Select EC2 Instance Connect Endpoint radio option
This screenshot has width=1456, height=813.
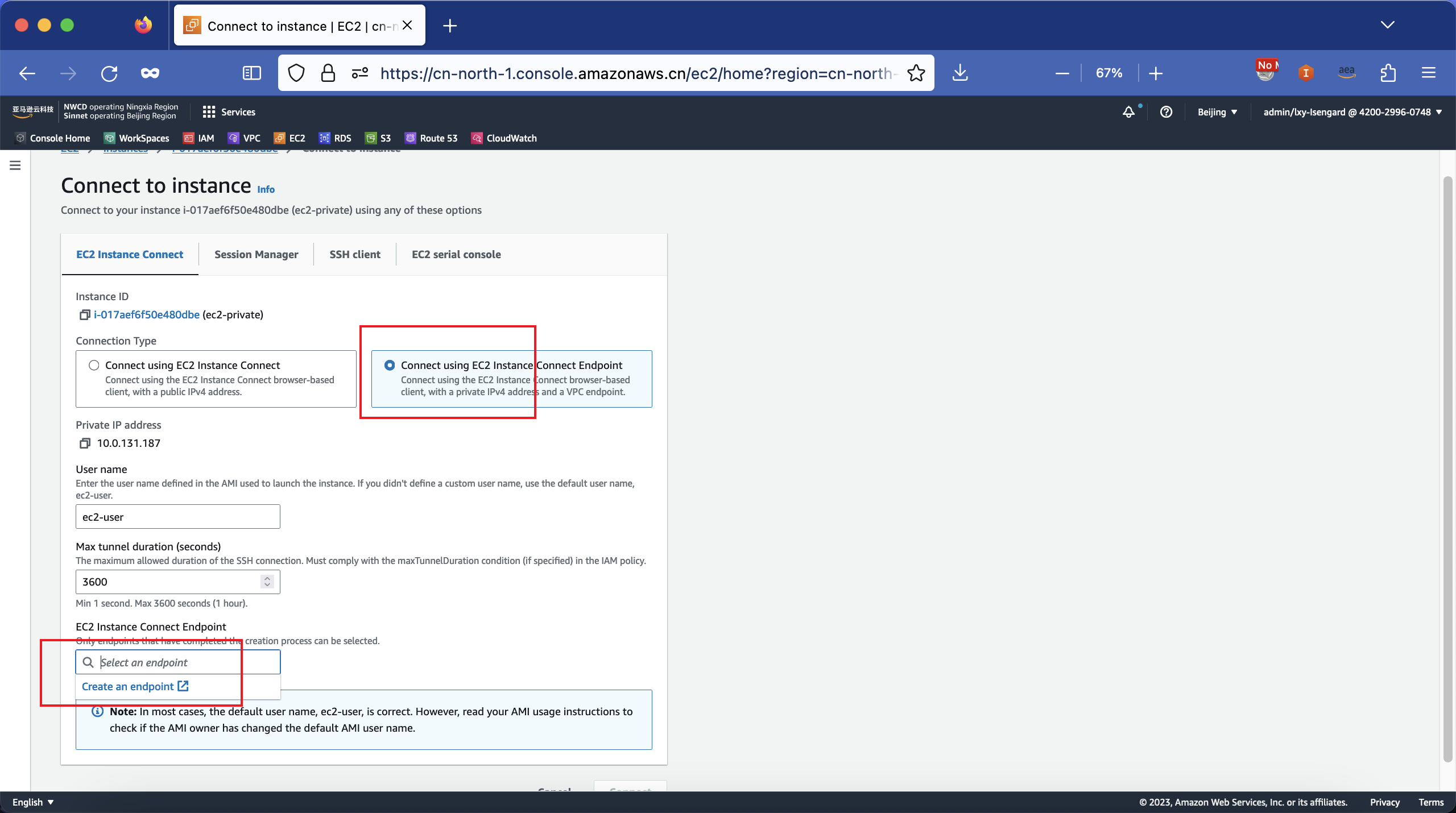coord(390,366)
